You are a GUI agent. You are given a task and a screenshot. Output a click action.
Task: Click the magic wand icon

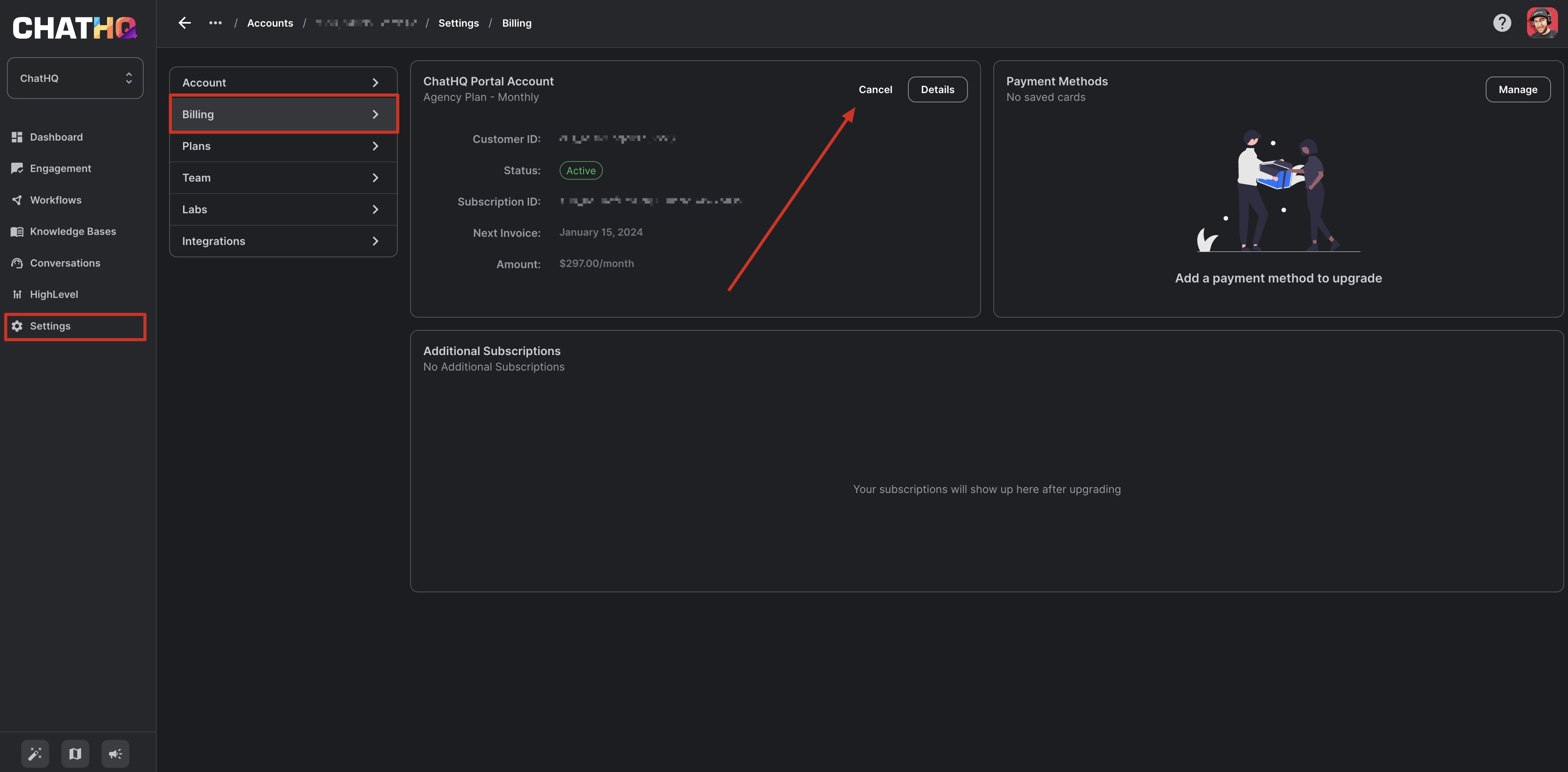point(35,754)
